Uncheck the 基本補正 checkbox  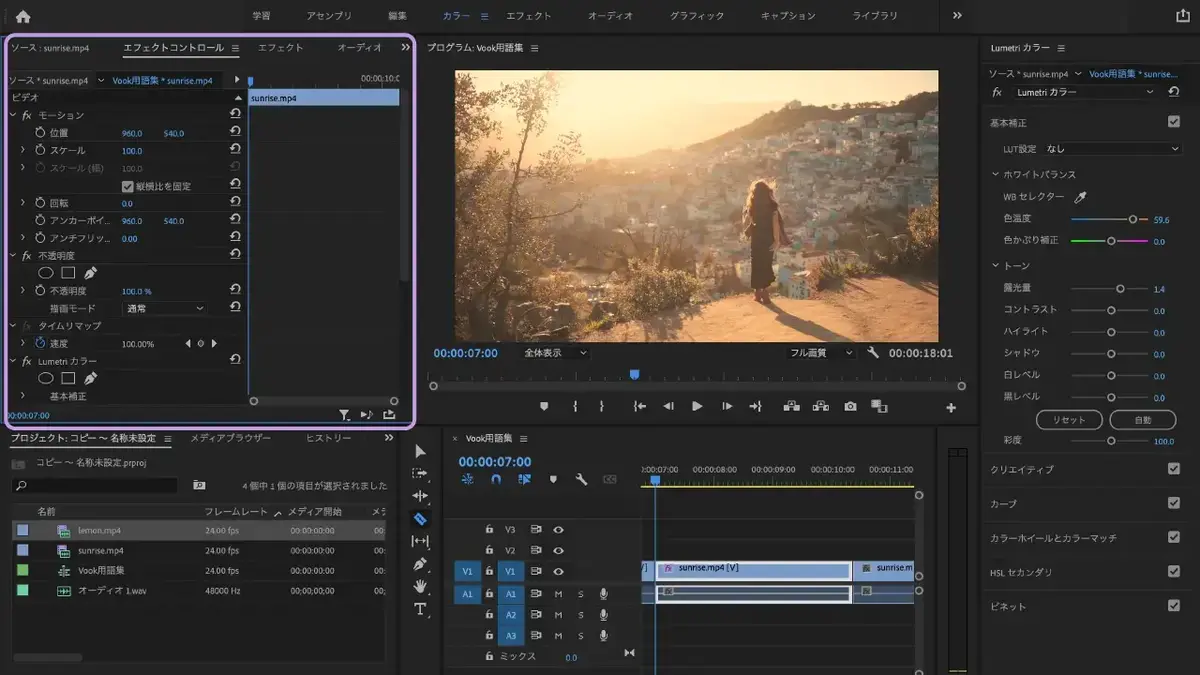(1173, 122)
